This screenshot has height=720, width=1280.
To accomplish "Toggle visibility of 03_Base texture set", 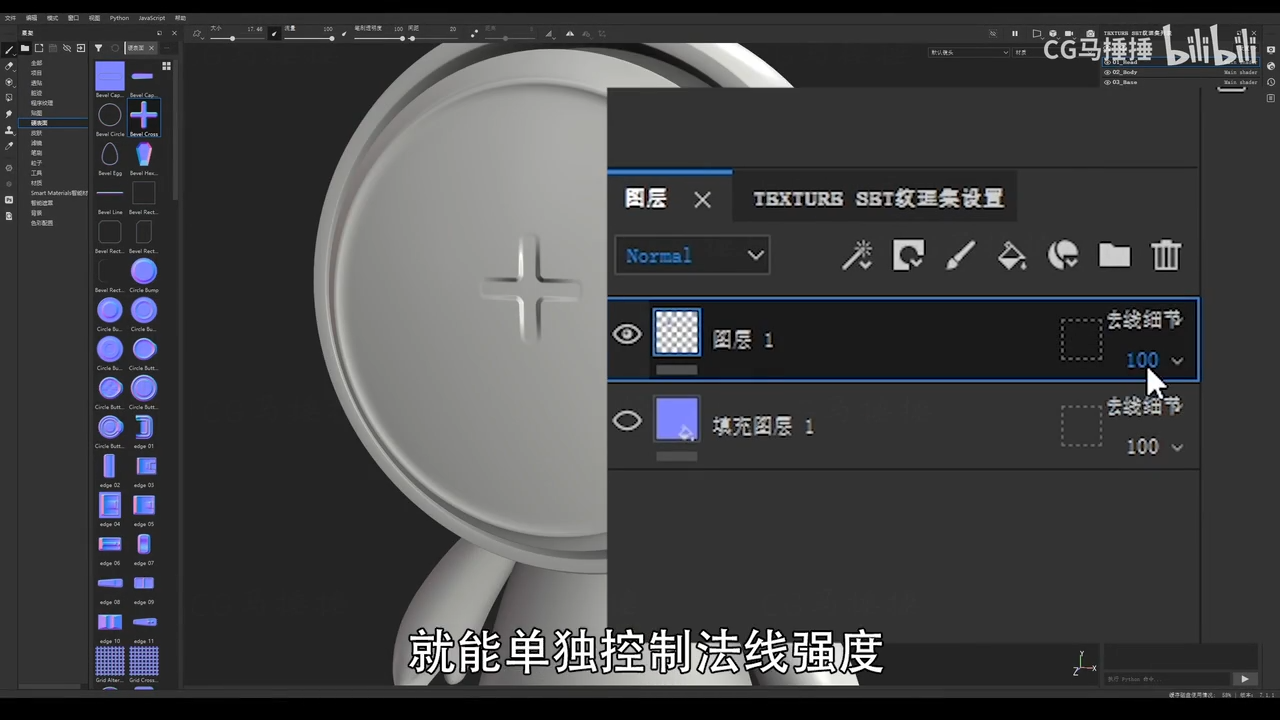I will 1108,82.
